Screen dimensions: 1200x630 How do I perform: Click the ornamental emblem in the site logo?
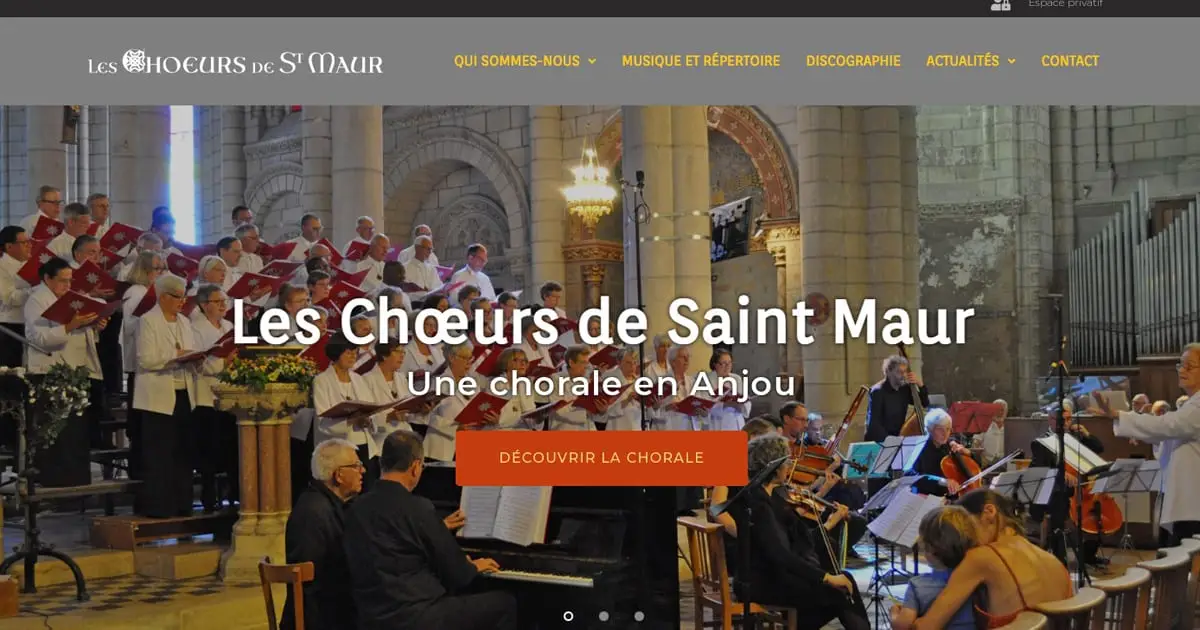coord(134,62)
